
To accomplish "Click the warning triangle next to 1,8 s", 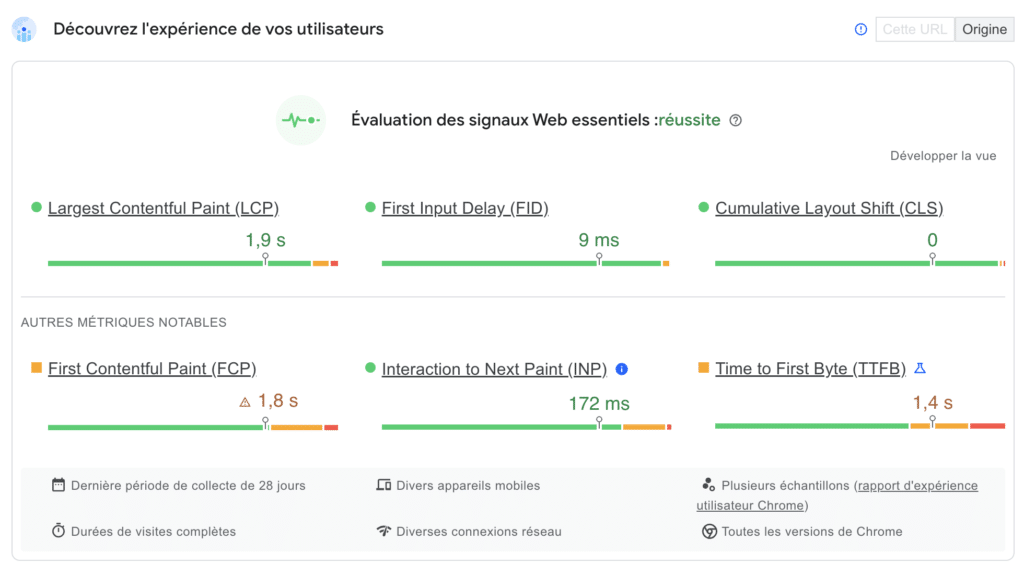I will tap(245, 402).
